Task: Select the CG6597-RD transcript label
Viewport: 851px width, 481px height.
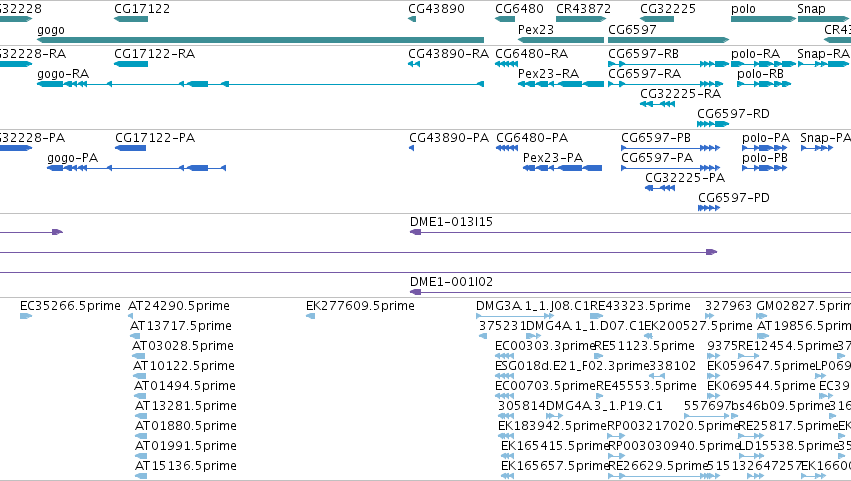Action: [733, 114]
